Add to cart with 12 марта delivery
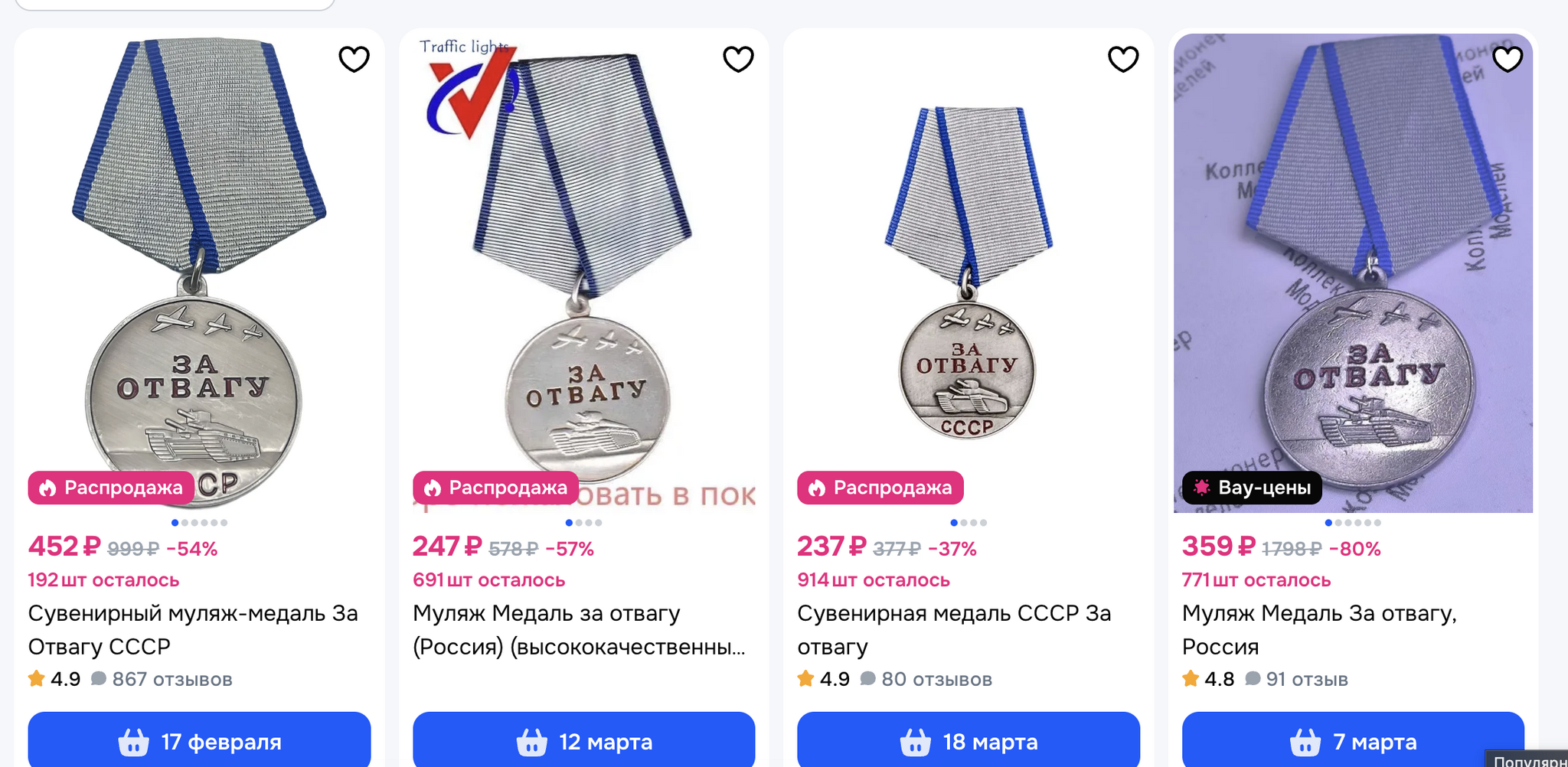Screen dimensions: 1568x767 click(x=584, y=740)
